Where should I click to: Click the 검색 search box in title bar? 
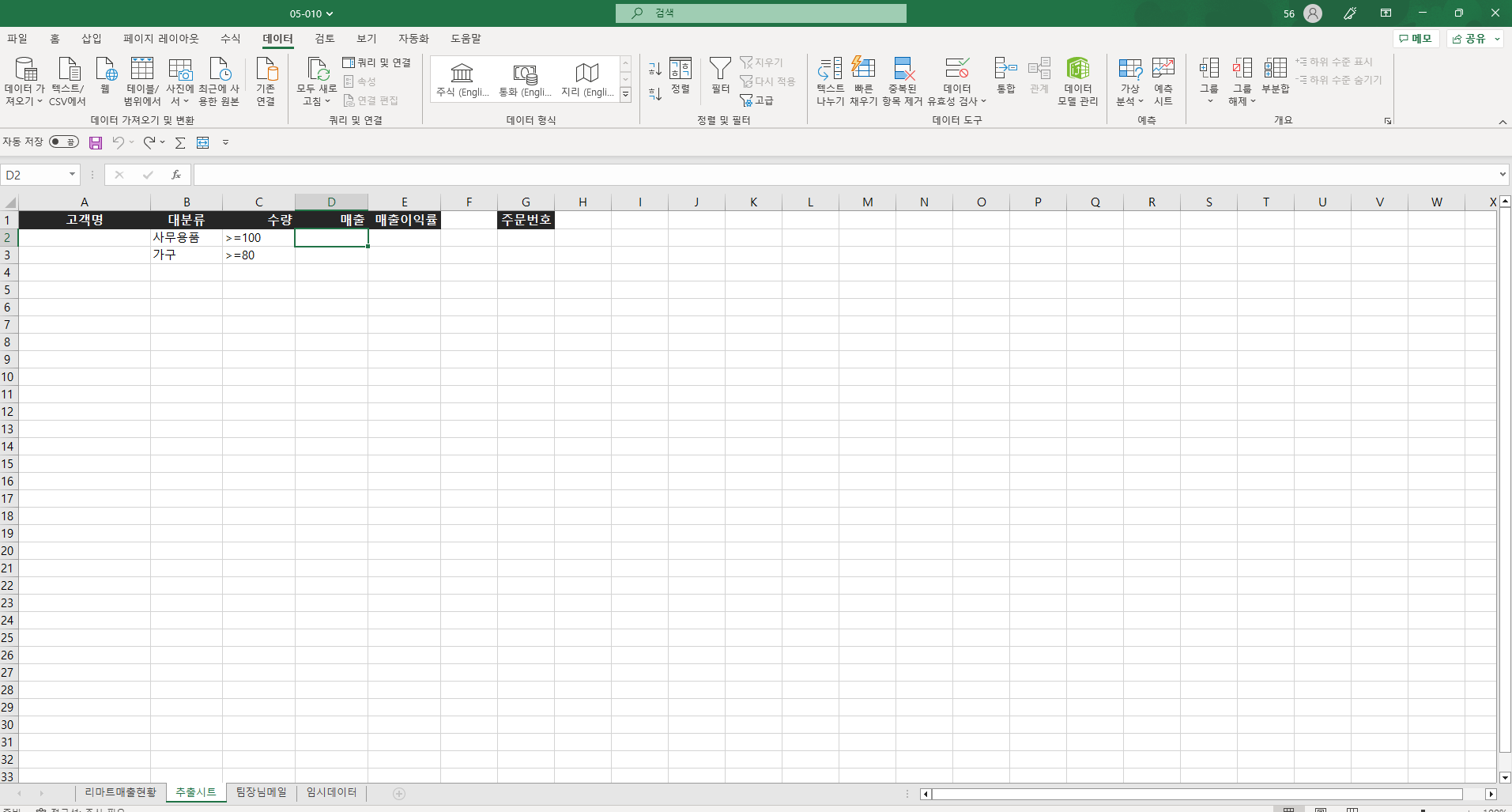(760, 13)
